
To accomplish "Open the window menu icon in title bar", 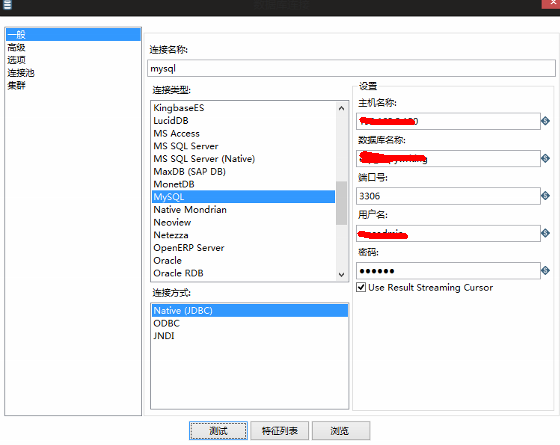I will point(7,5).
